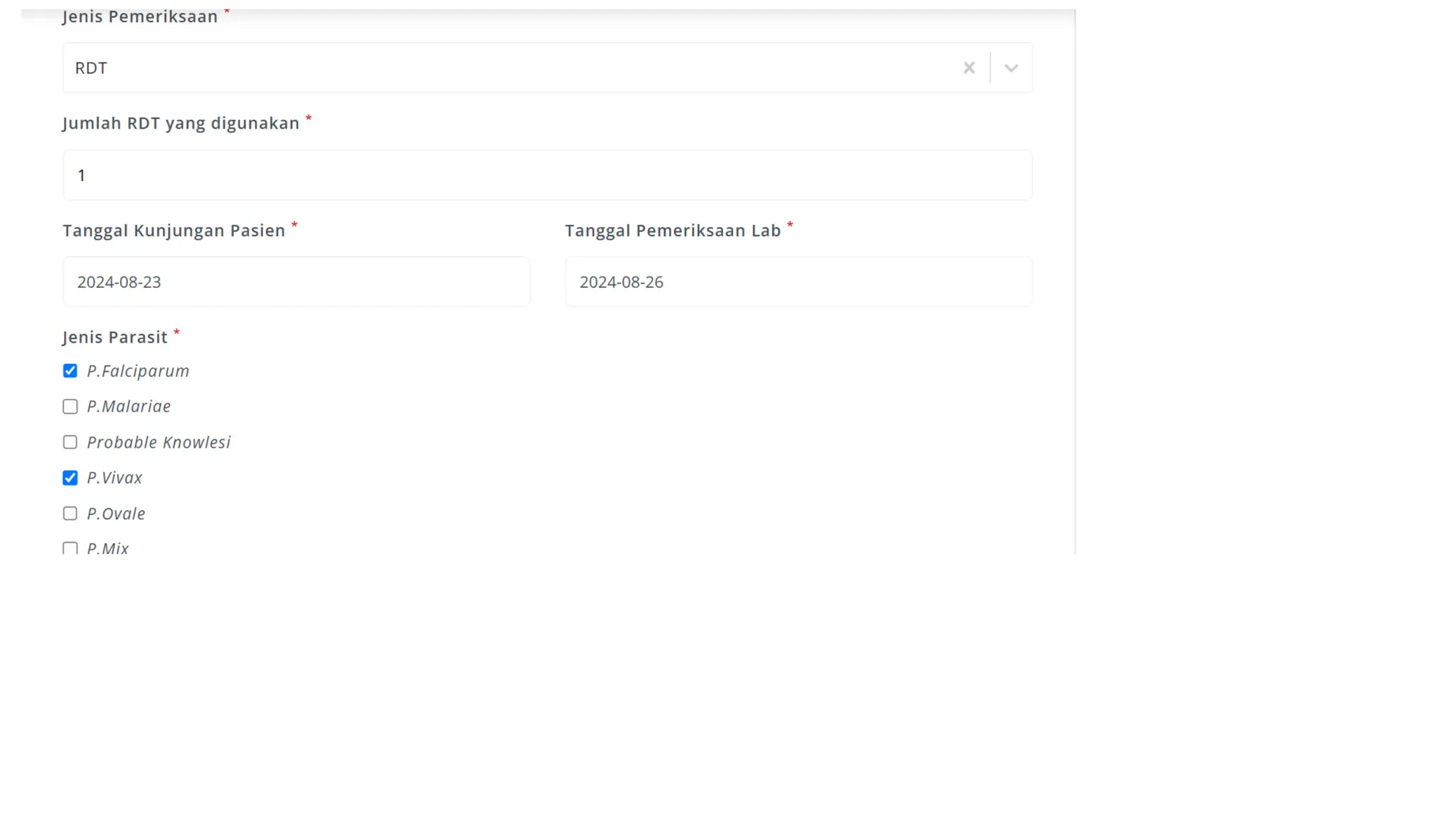Image resolution: width=1456 pixels, height=819 pixels.
Task: Click the P.Falciparum italic label text
Action: pyautogui.click(x=138, y=371)
